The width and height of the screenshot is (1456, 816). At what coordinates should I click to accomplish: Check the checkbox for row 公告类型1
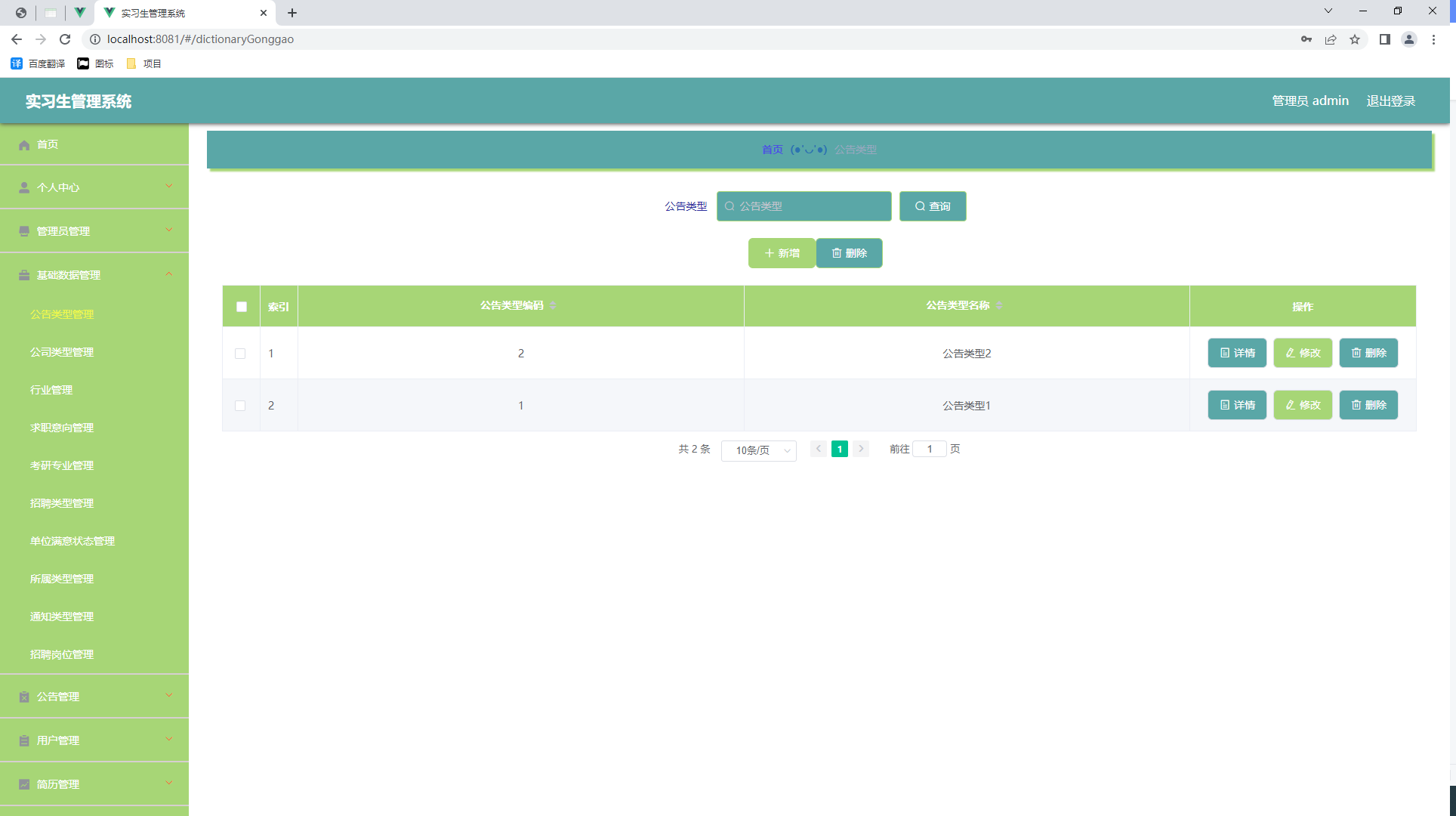[x=240, y=406]
